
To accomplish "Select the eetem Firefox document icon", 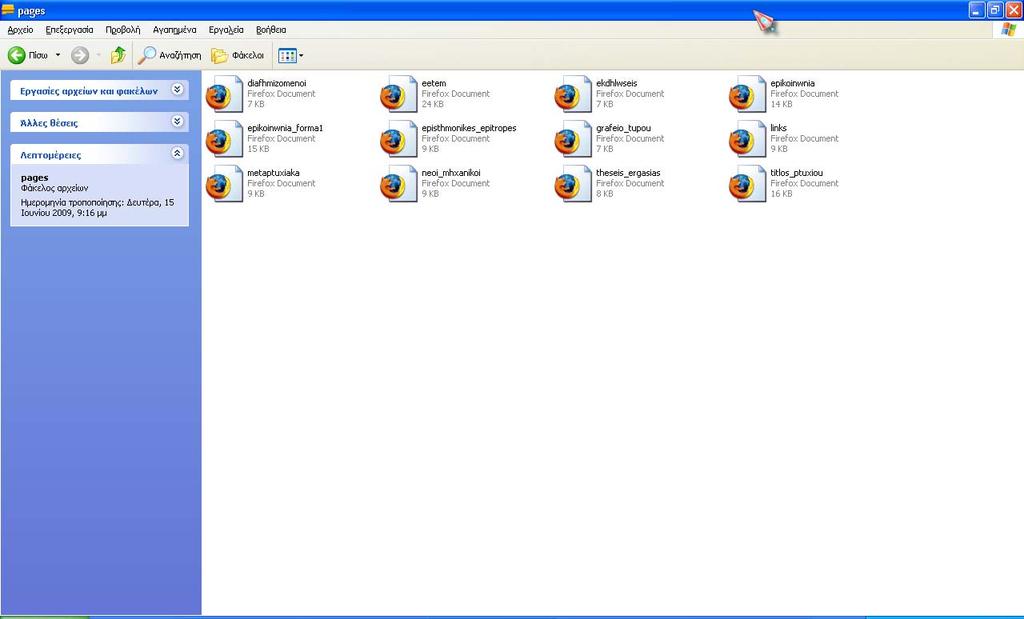I will (x=399, y=94).
